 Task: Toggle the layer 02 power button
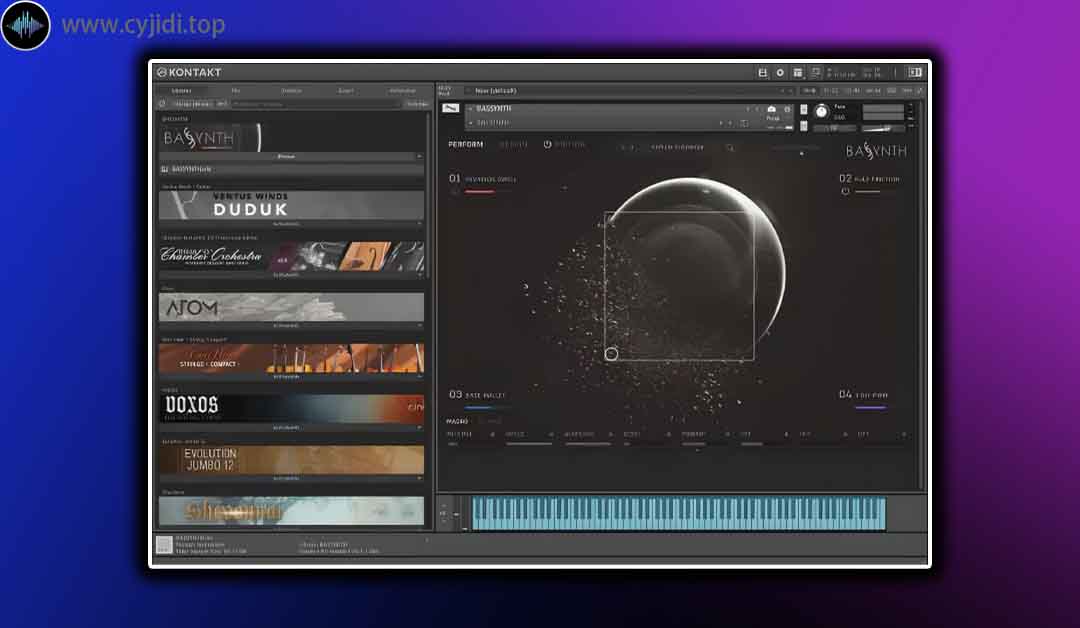coord(845,191)
